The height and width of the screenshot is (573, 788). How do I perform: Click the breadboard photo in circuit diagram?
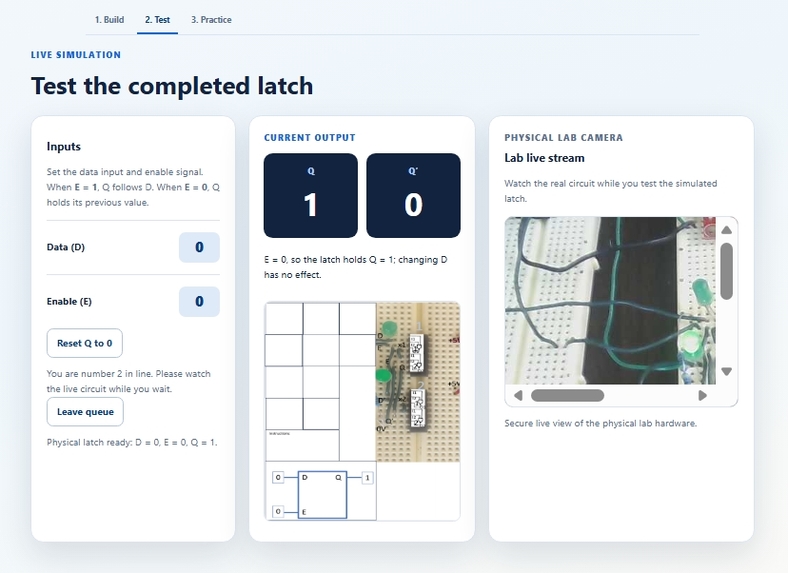418,382
